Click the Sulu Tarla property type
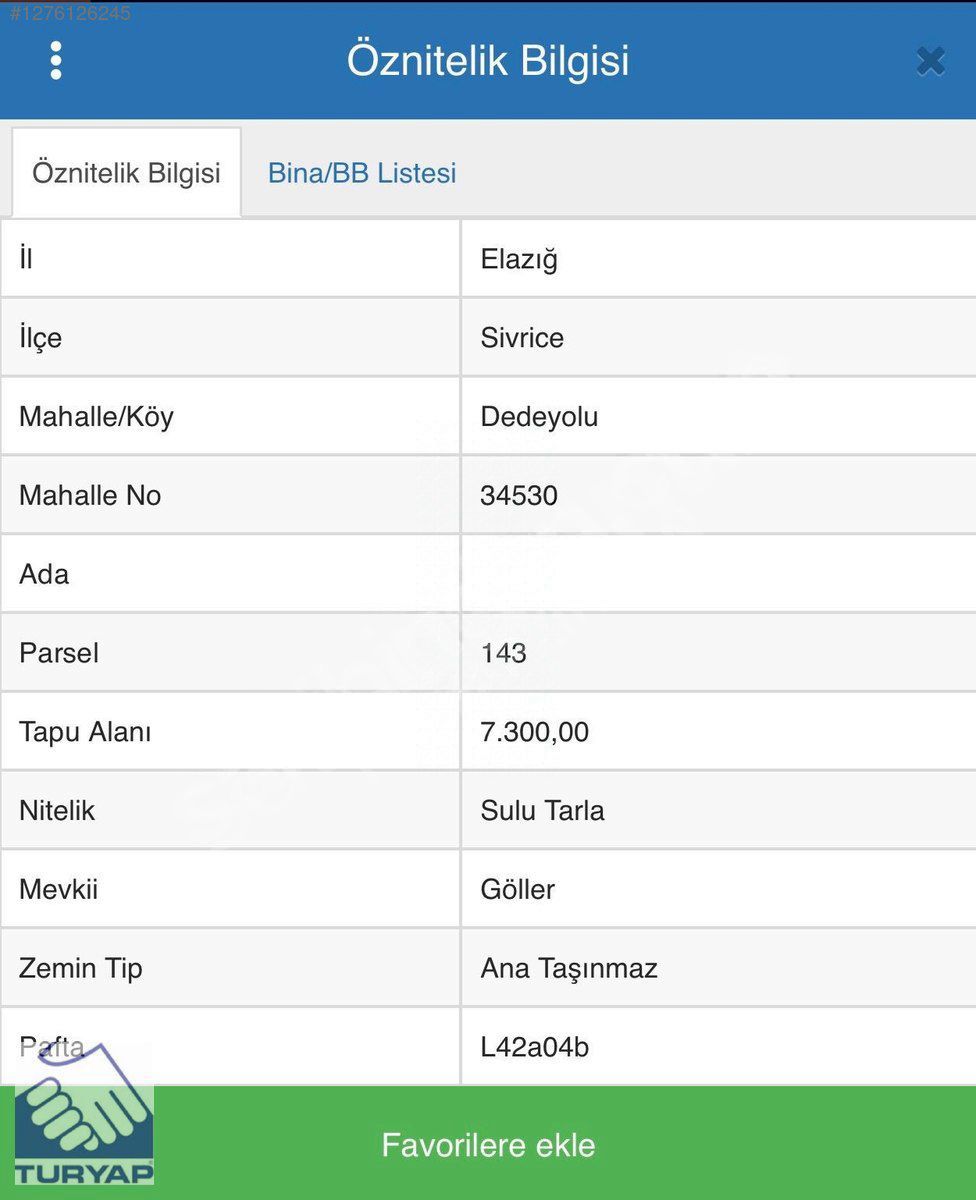 [x=542, y=811]
